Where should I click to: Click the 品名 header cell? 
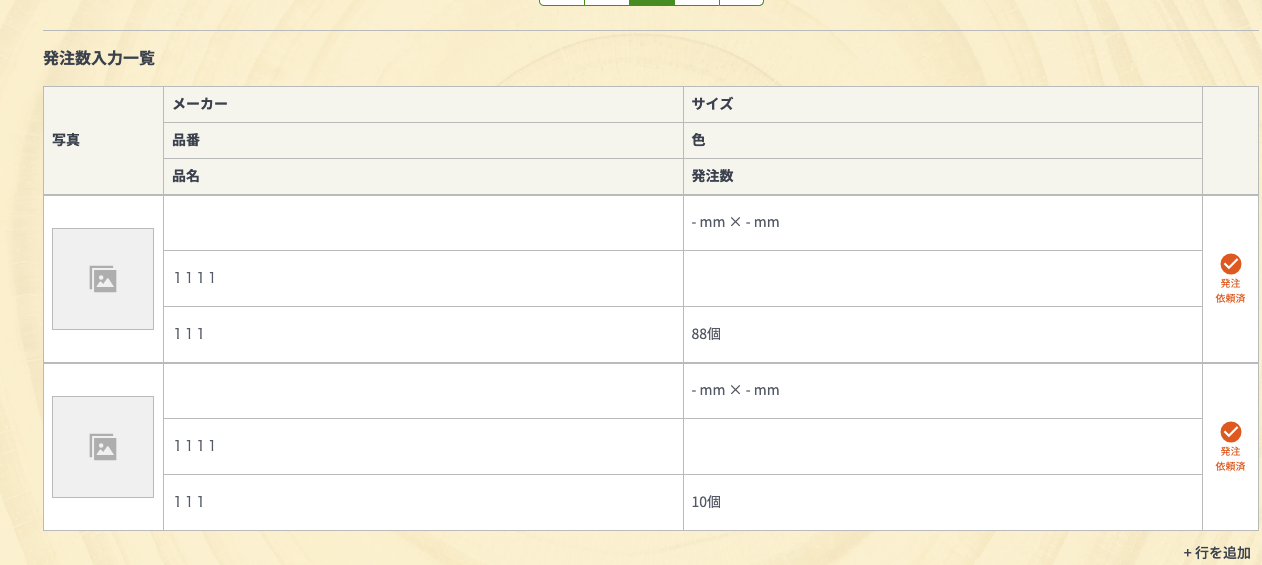pos(423,176)
